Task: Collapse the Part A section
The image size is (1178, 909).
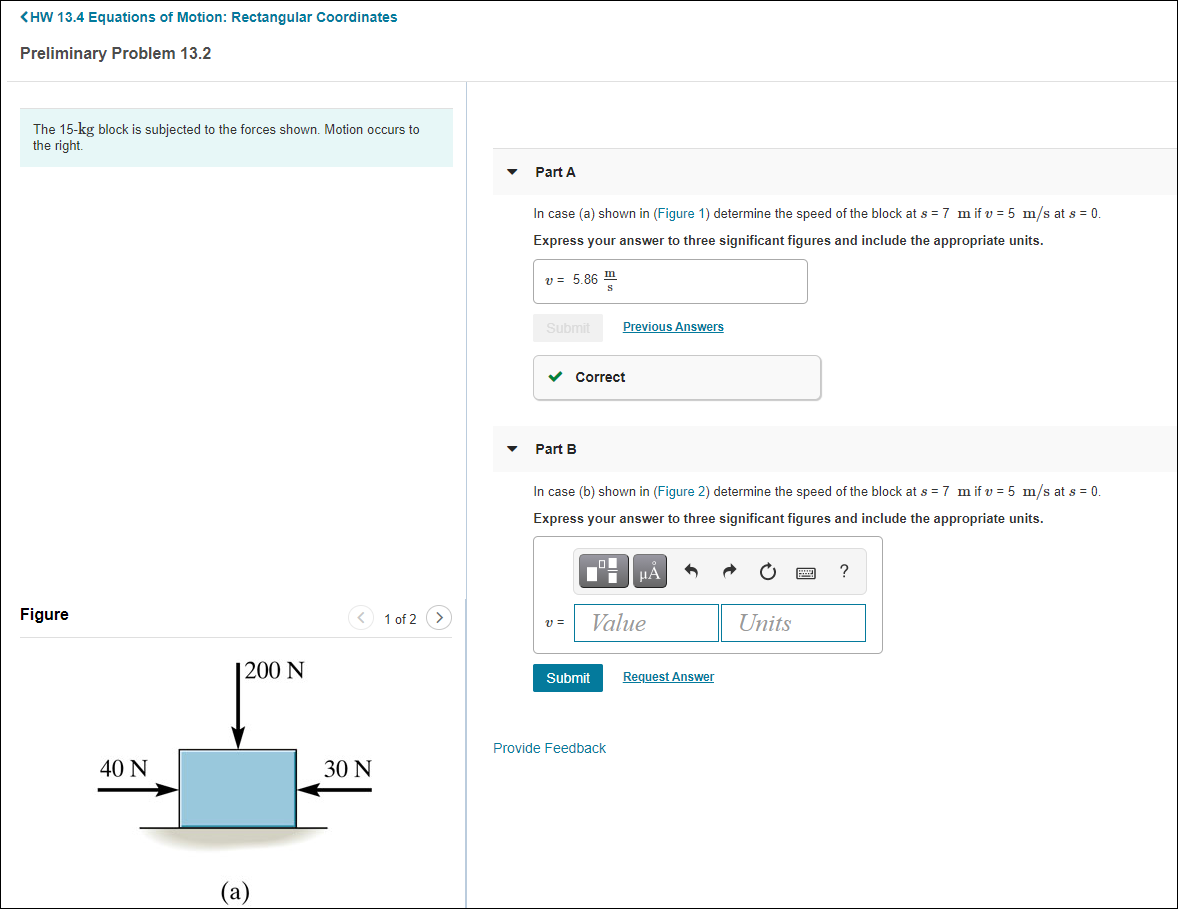Action: coord(511,171)
